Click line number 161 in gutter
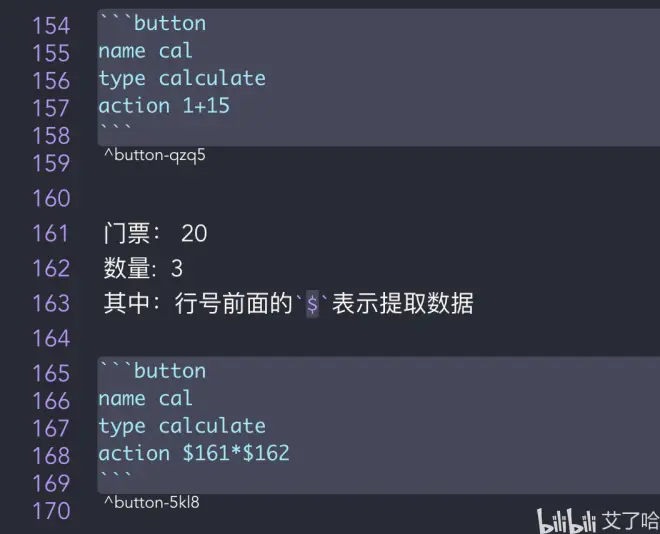This screenshot has width=660, height=534. click(x=51, y=234)
